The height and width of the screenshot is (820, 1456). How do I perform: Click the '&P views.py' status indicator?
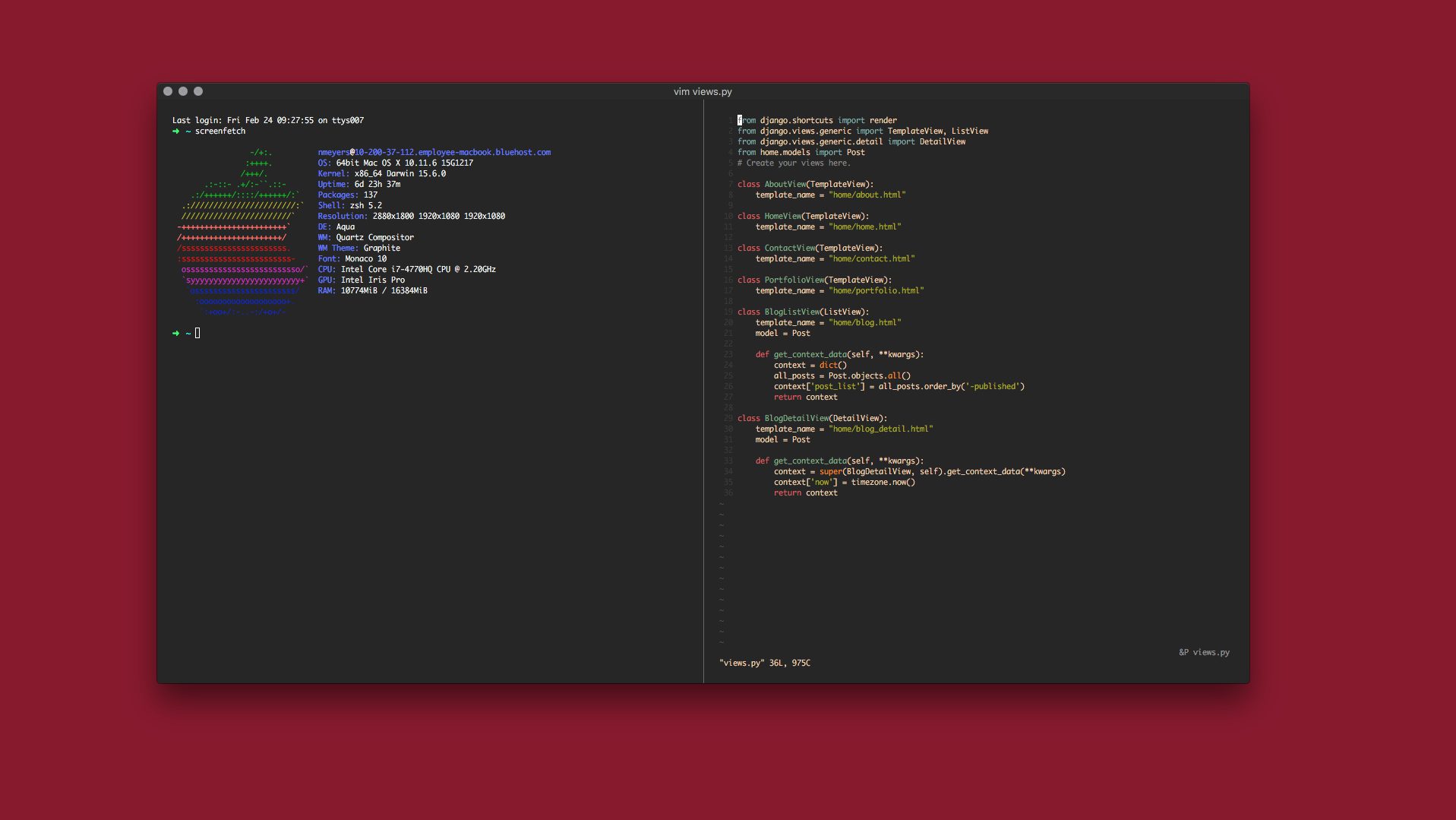click(x=1203, y=652)
